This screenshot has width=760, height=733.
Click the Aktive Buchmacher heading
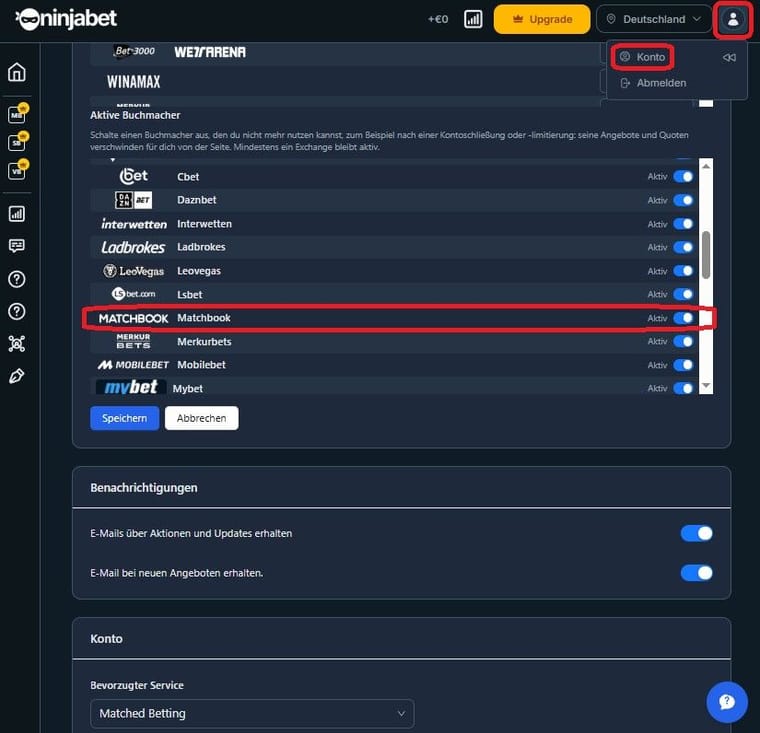point(135,115)
